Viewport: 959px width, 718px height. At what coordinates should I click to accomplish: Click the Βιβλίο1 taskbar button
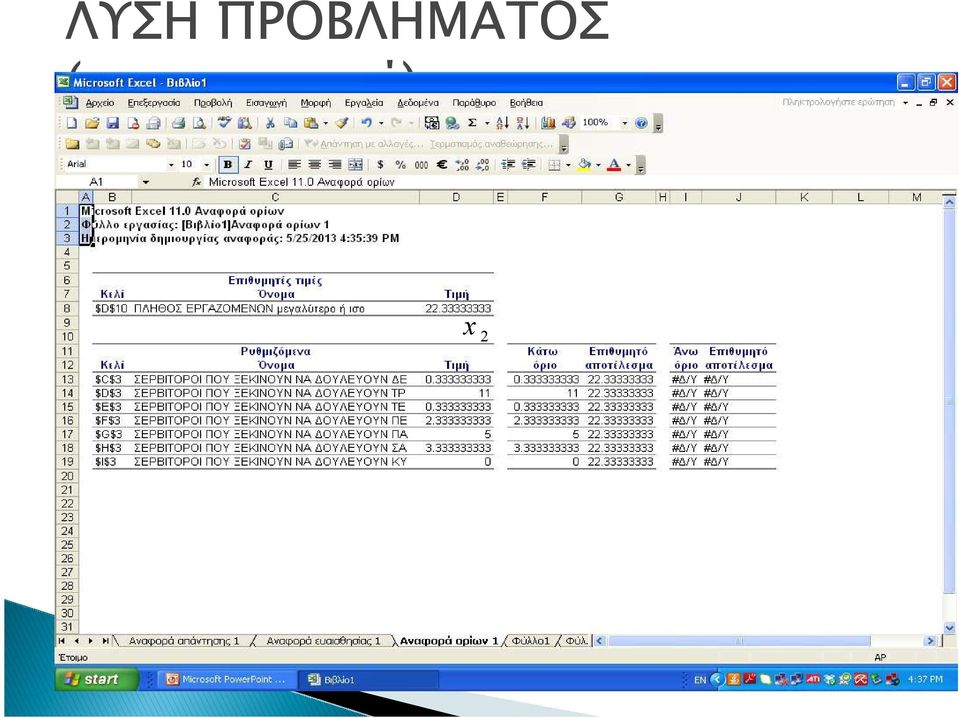(x=369, y=679)
